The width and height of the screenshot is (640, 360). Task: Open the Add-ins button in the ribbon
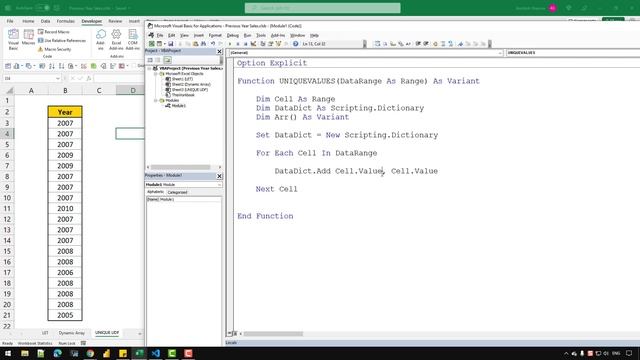100,40
